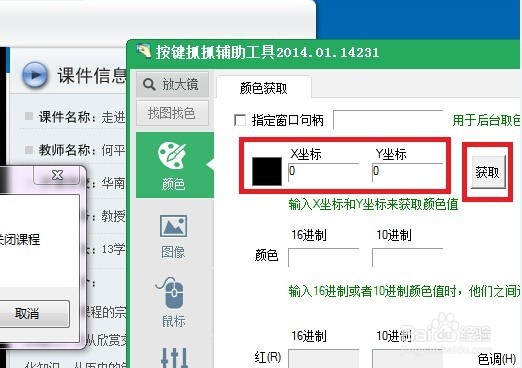This screenshot has height=368, width=522.
Task: Click the 色调(H) label
Action: point(497,359)
